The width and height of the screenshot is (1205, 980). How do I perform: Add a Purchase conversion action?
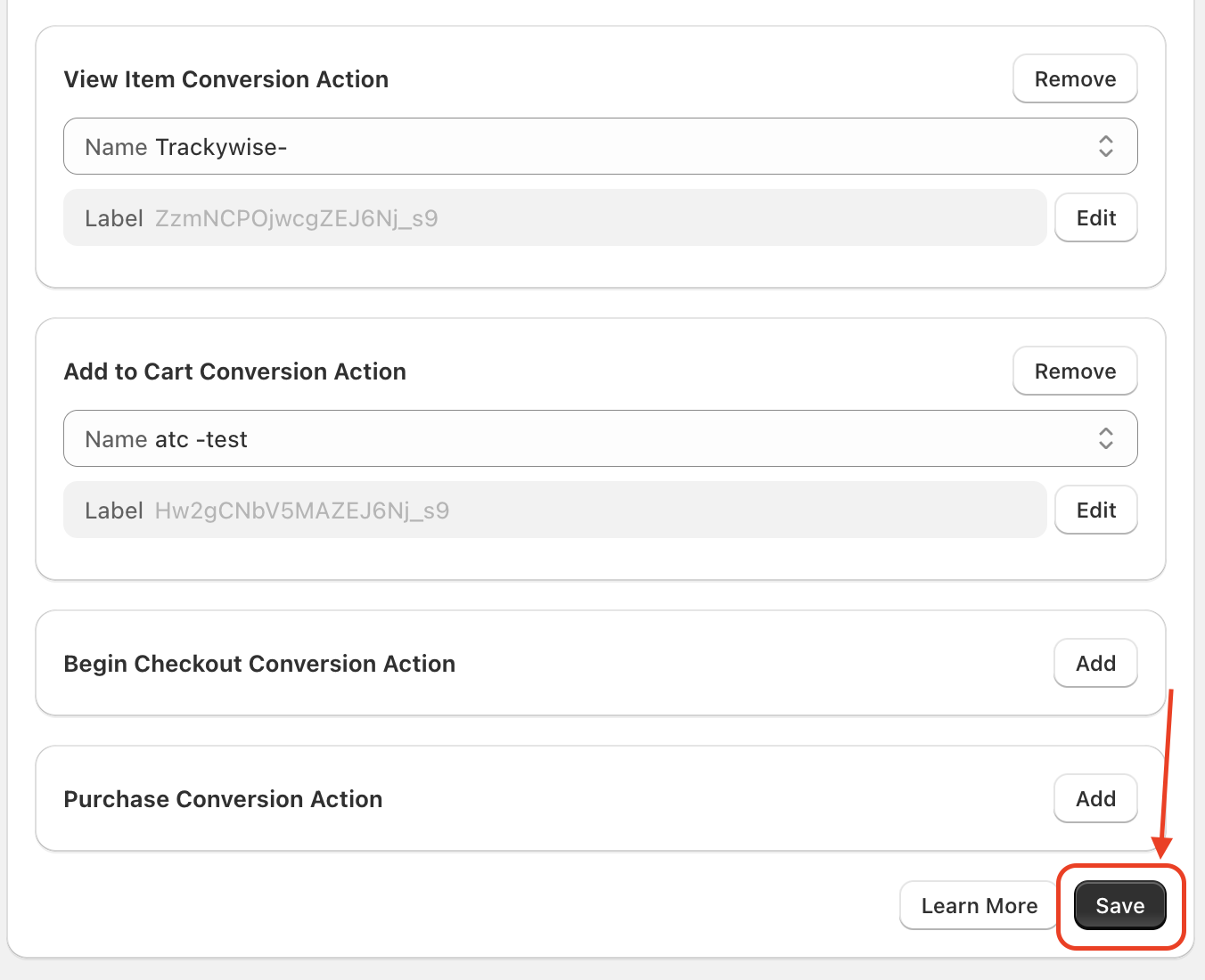(x=1095, y=799)
